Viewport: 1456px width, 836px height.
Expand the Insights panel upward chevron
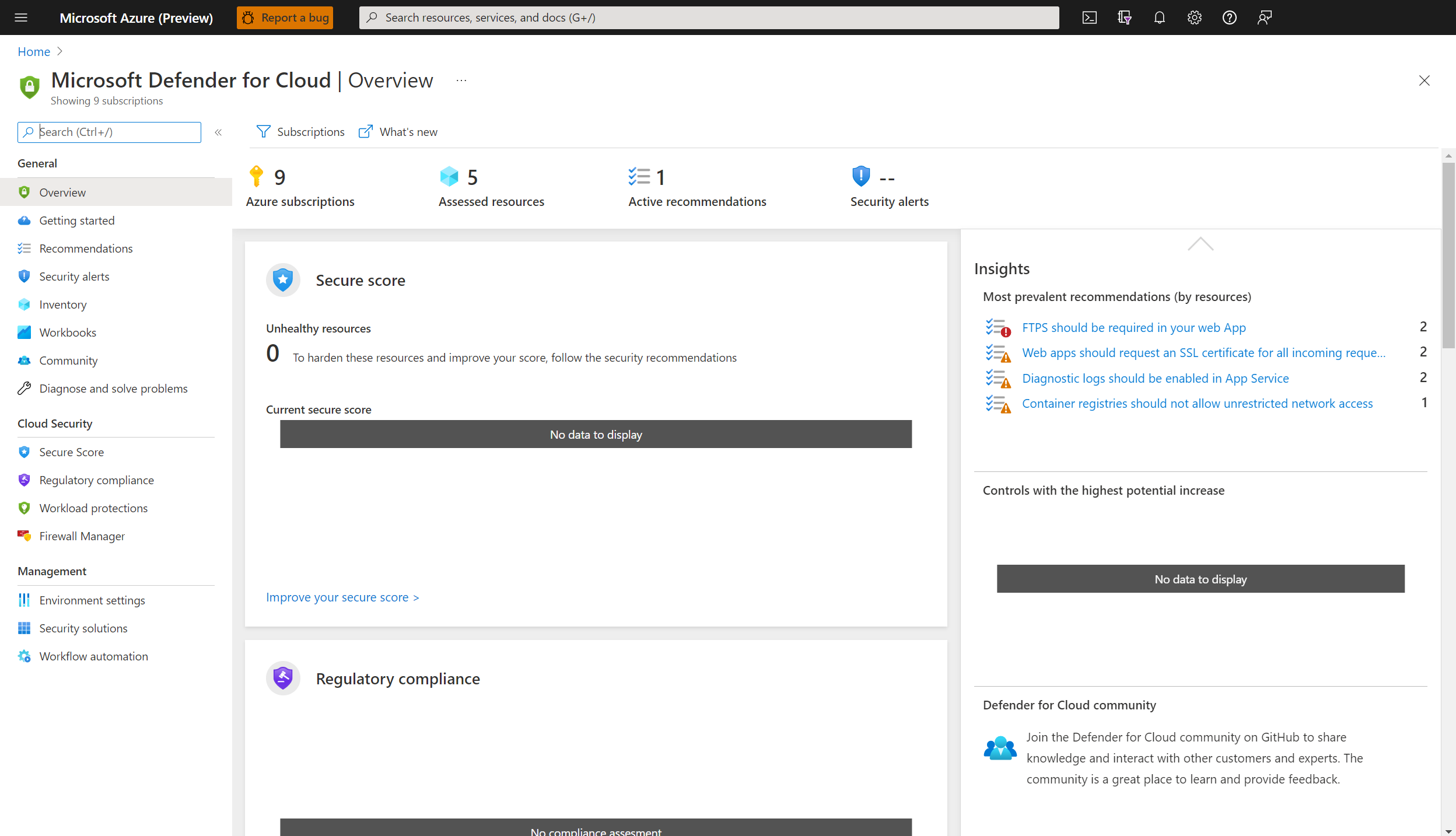[1200, 244]
